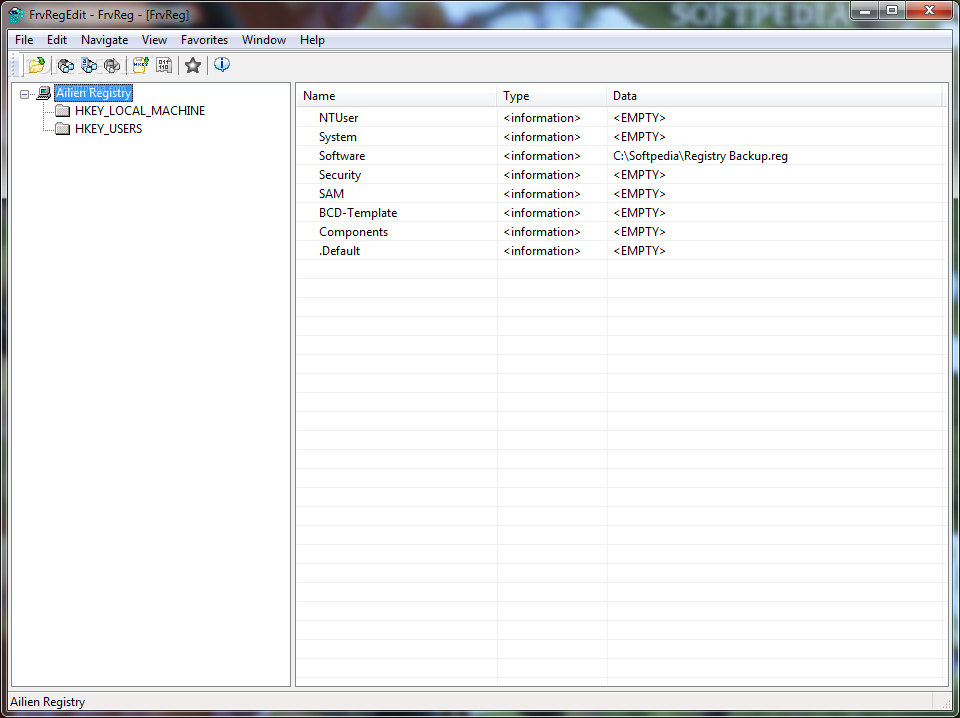Open the File menu
960x718 pixels.
coord(24,40)
